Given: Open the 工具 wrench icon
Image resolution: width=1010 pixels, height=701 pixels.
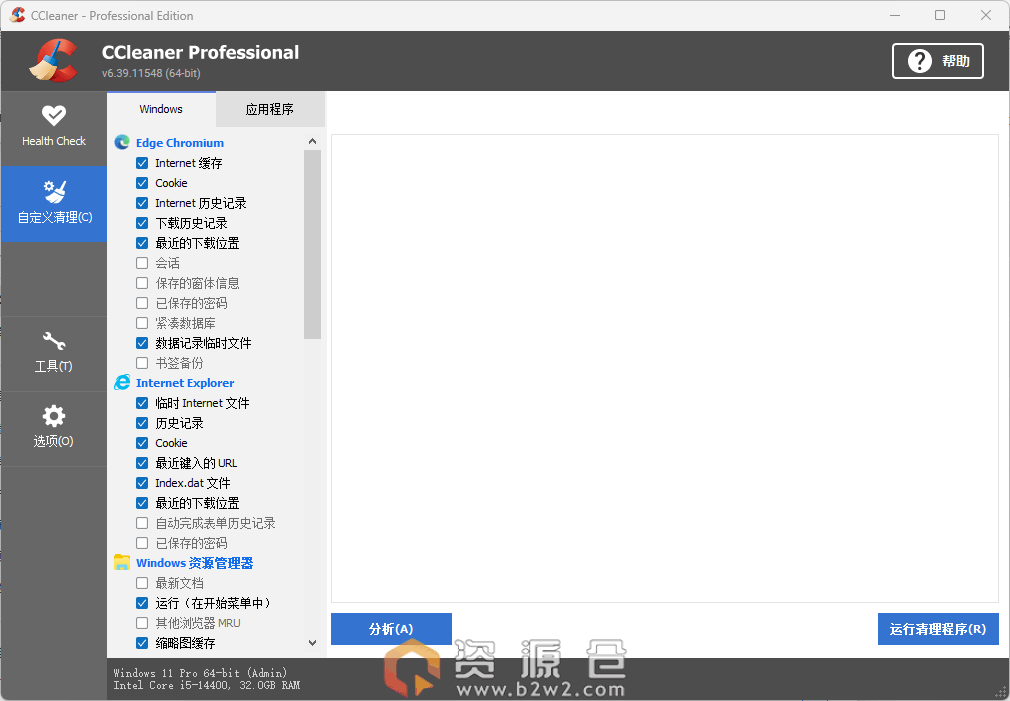Looking at the screenshot, I should click(x=54, y=343).
